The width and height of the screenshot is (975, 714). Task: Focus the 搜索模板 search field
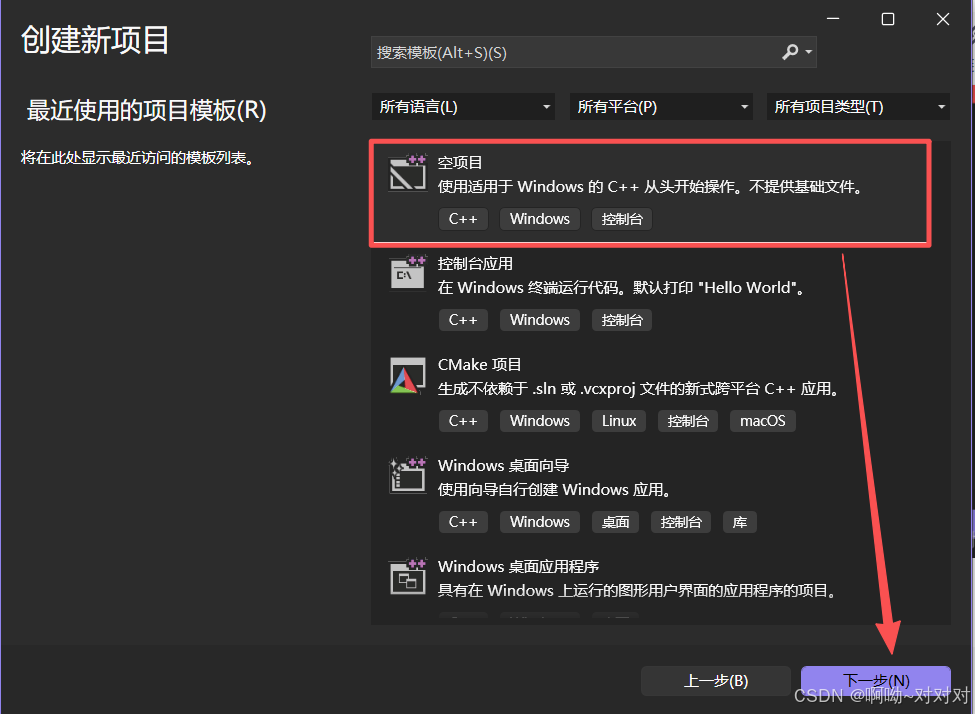(x=594, y=52)
